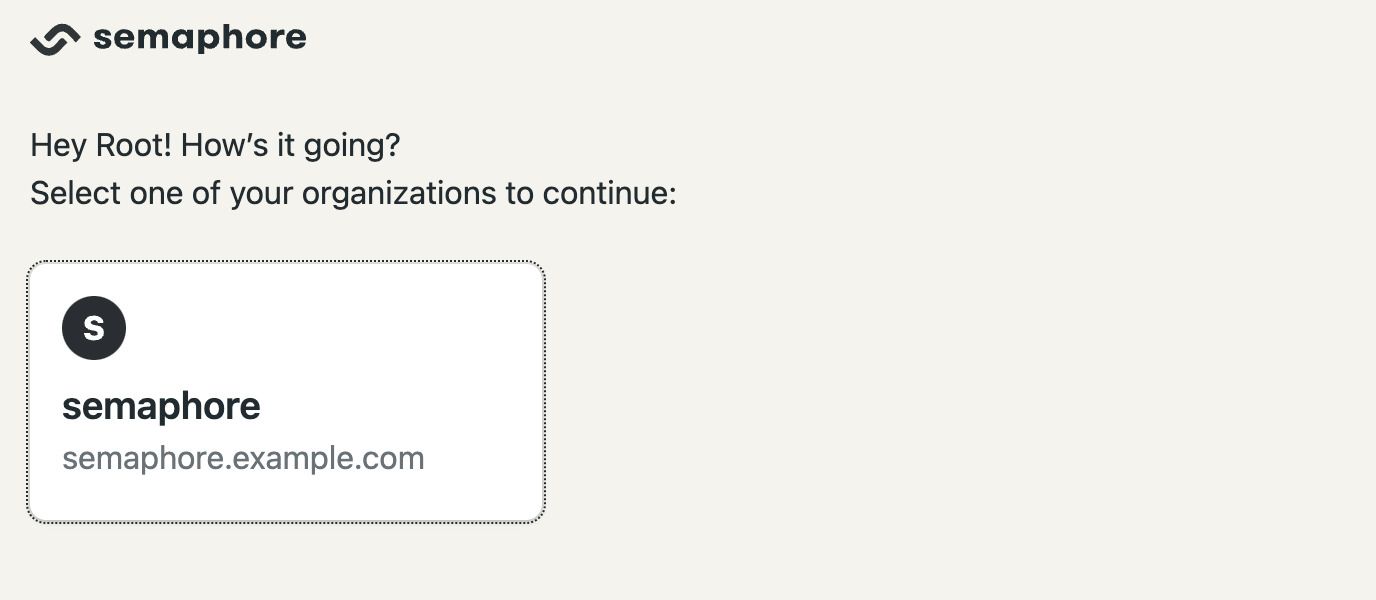The width and height of the screenshot is (1376, 600).
Task: Click the words "to continue:" in the prompt
Action: 591,192
